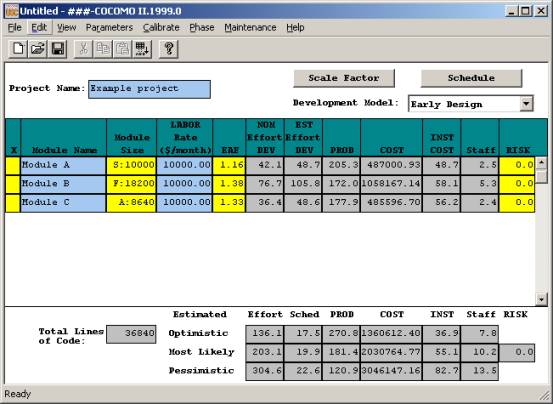553x404 pixels.
Task: Click the module list scroll down arrow
Action: point(541,299)
